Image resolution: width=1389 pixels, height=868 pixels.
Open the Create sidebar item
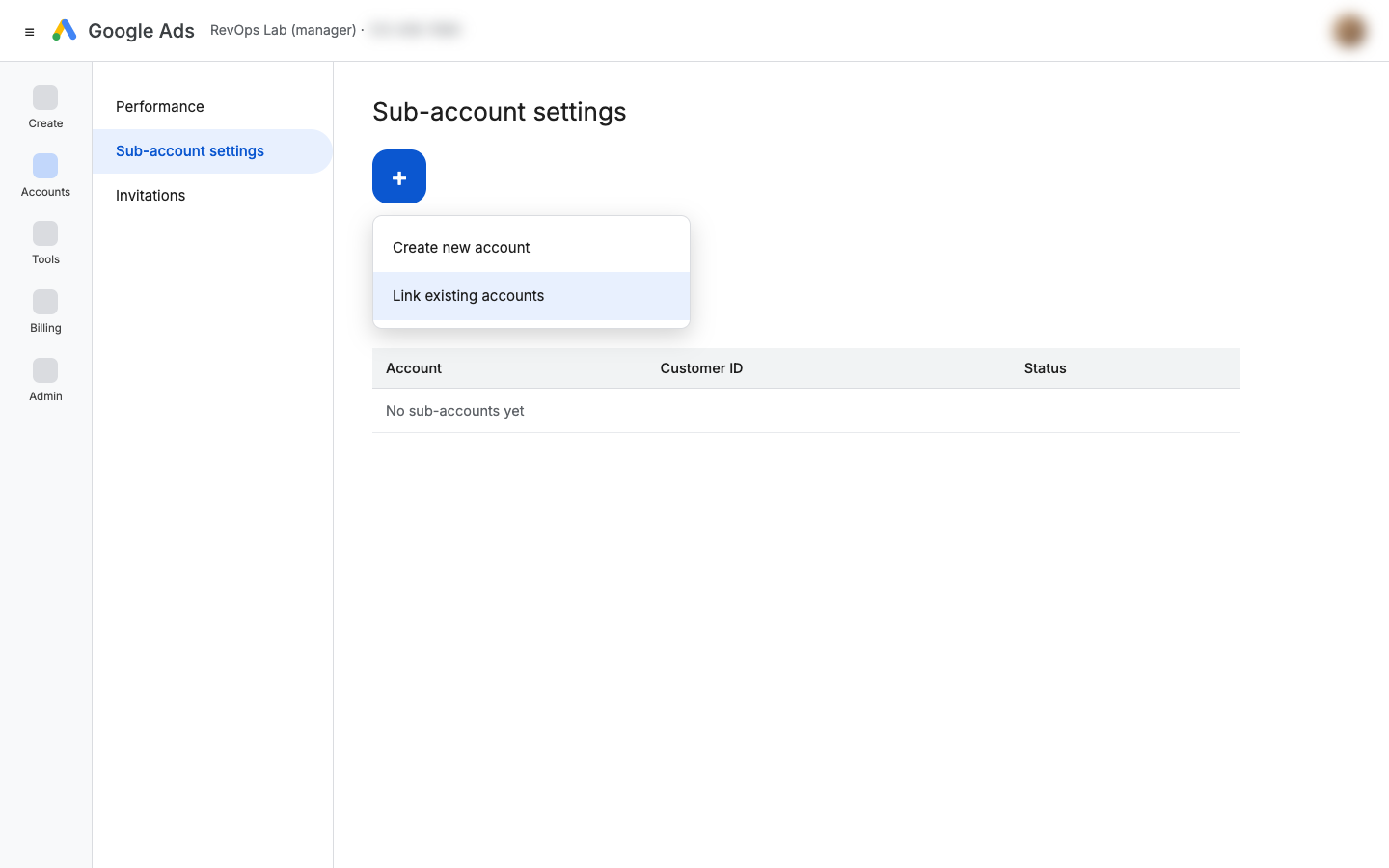tap(45, 108)
